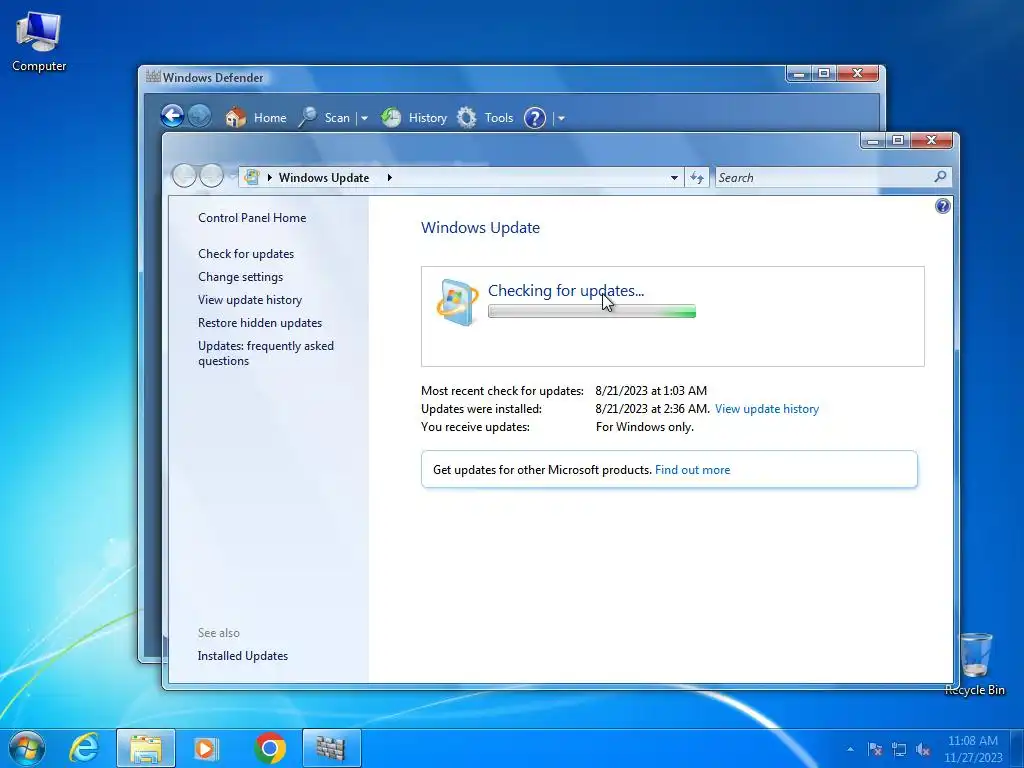The image size is (1024, 768).
Task: Click Windows Update forward navigation button
Action: click(211, 175)
